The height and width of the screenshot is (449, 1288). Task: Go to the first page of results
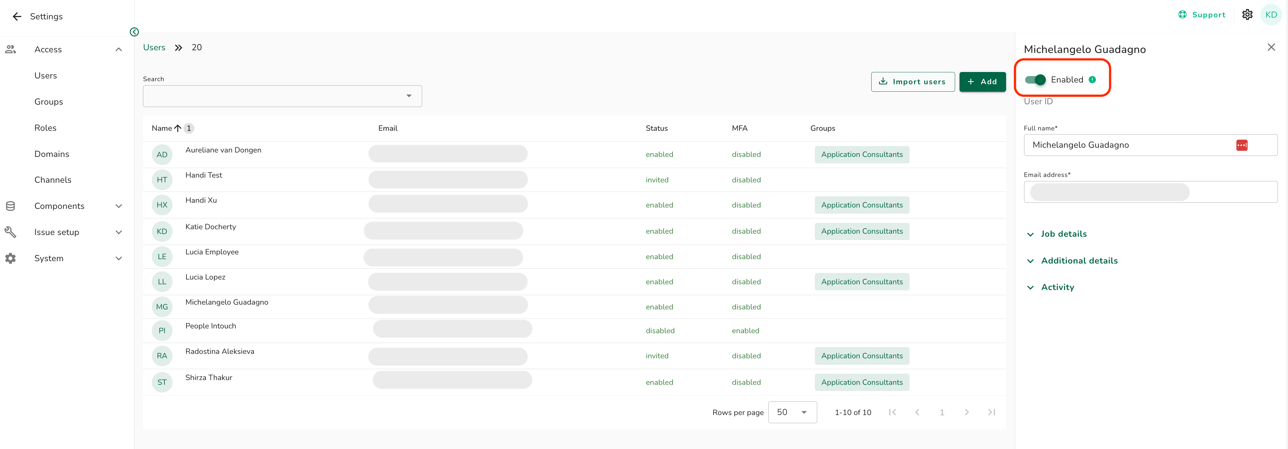[892, 412]
